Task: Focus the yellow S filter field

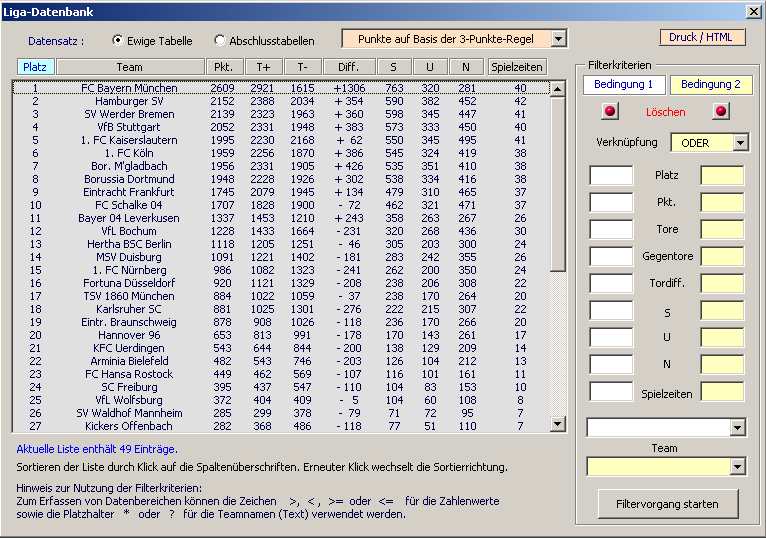Action: (722, 311)
